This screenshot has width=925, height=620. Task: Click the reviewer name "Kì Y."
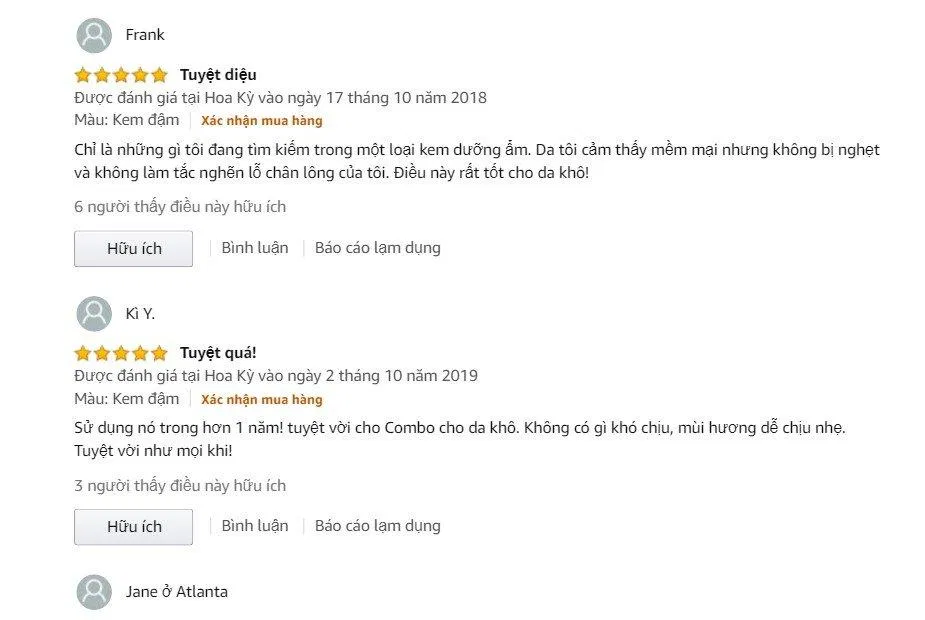click(142, 313)
